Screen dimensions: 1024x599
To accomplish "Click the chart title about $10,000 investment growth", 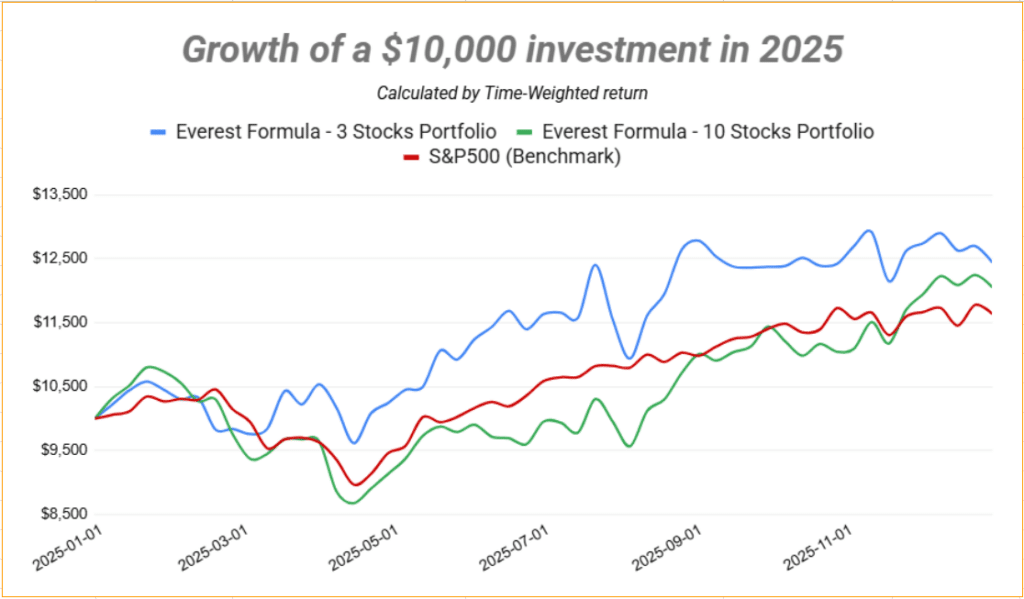I will [512, 49].
